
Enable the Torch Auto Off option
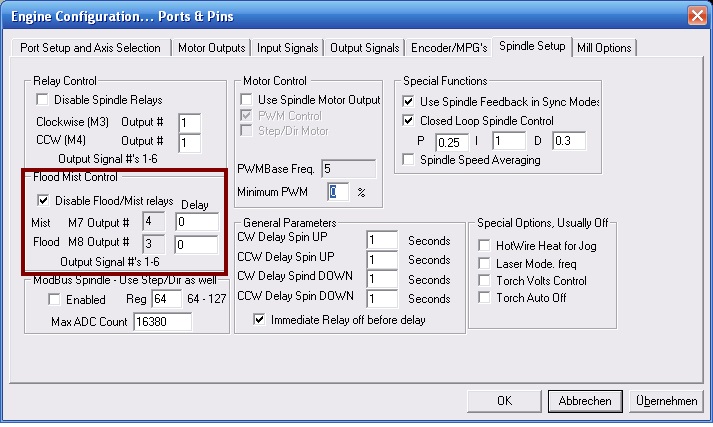click(485, 299)
